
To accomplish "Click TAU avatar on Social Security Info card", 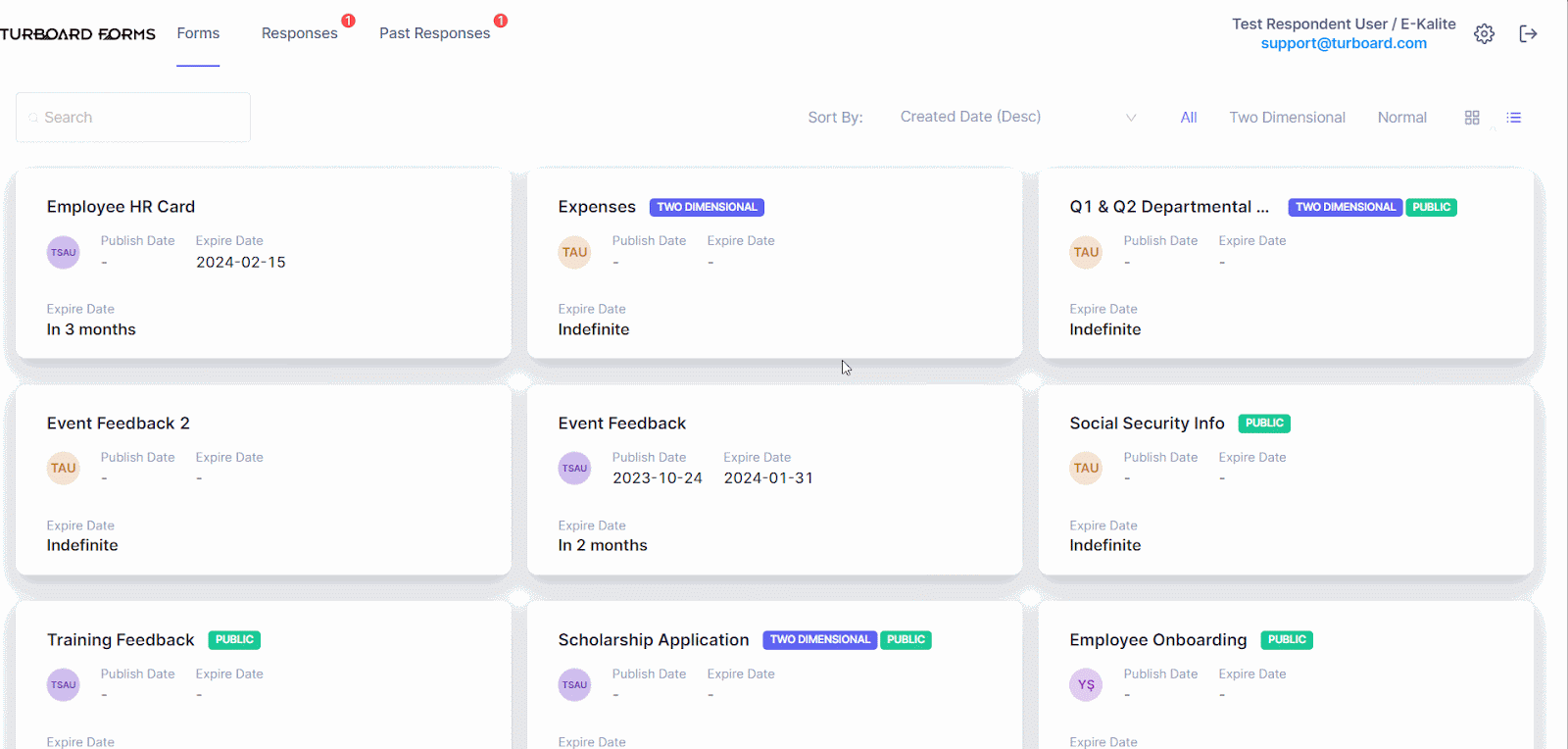I will (1087, 469).
